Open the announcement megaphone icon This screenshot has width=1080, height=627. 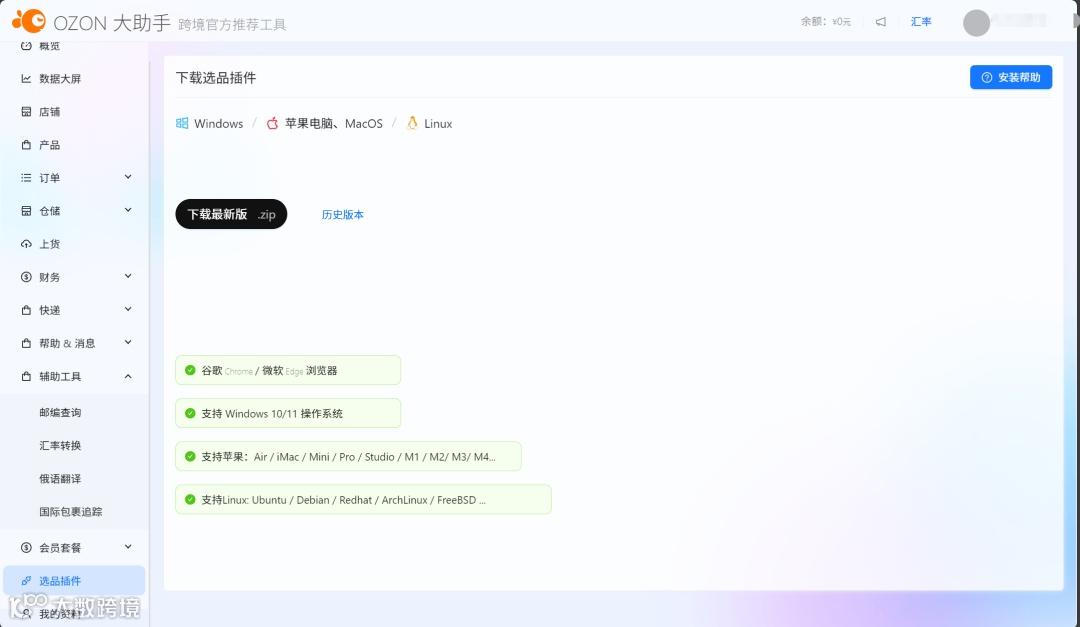881,22
